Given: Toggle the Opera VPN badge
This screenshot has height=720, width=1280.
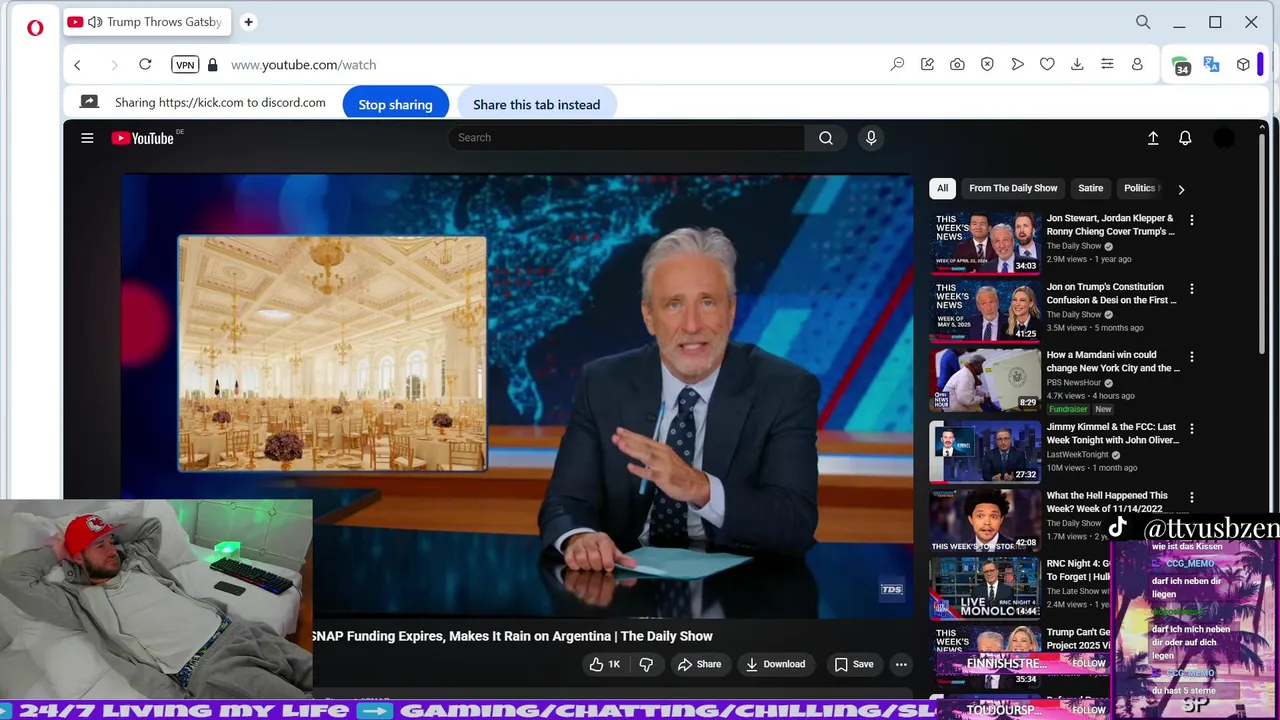Looking at the screenshot, I should (x=185, y=65).
